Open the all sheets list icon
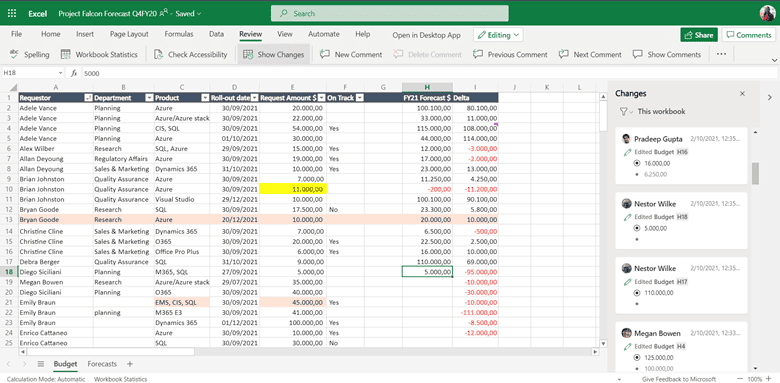 (x=41, y=364)
